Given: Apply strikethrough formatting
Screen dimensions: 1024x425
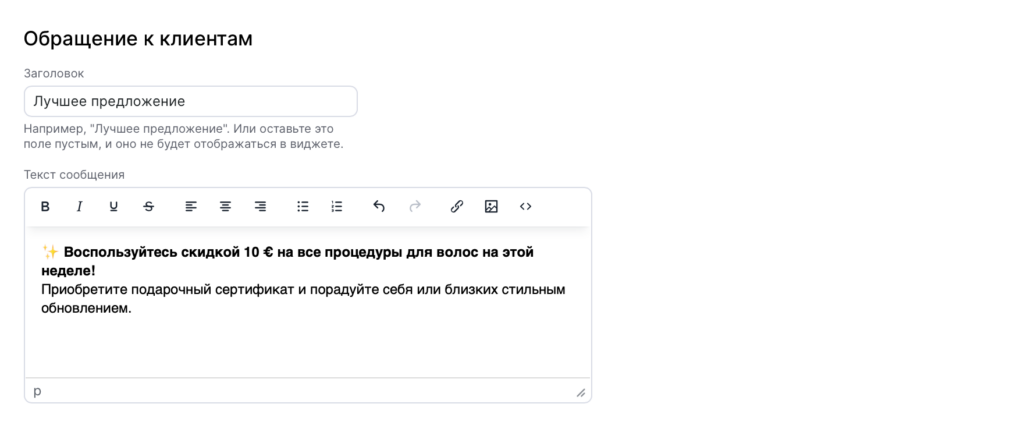Looking at the screenshot, I should 148,207.
